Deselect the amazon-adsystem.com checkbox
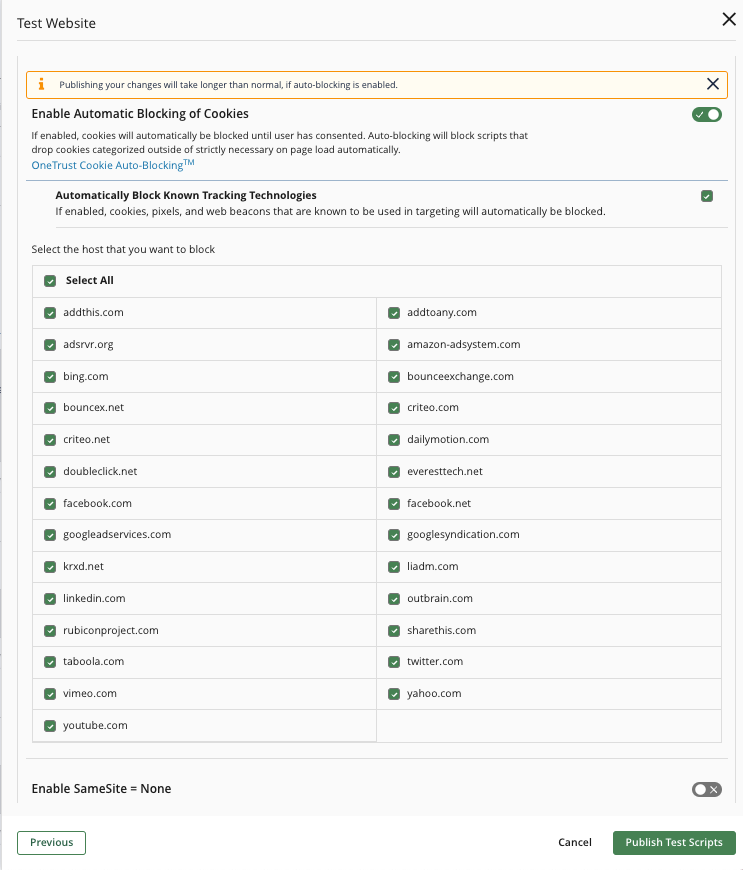Image resolution: width=743 pixels, height=870 pixels. pyautogui.click(x=394, y=345)
